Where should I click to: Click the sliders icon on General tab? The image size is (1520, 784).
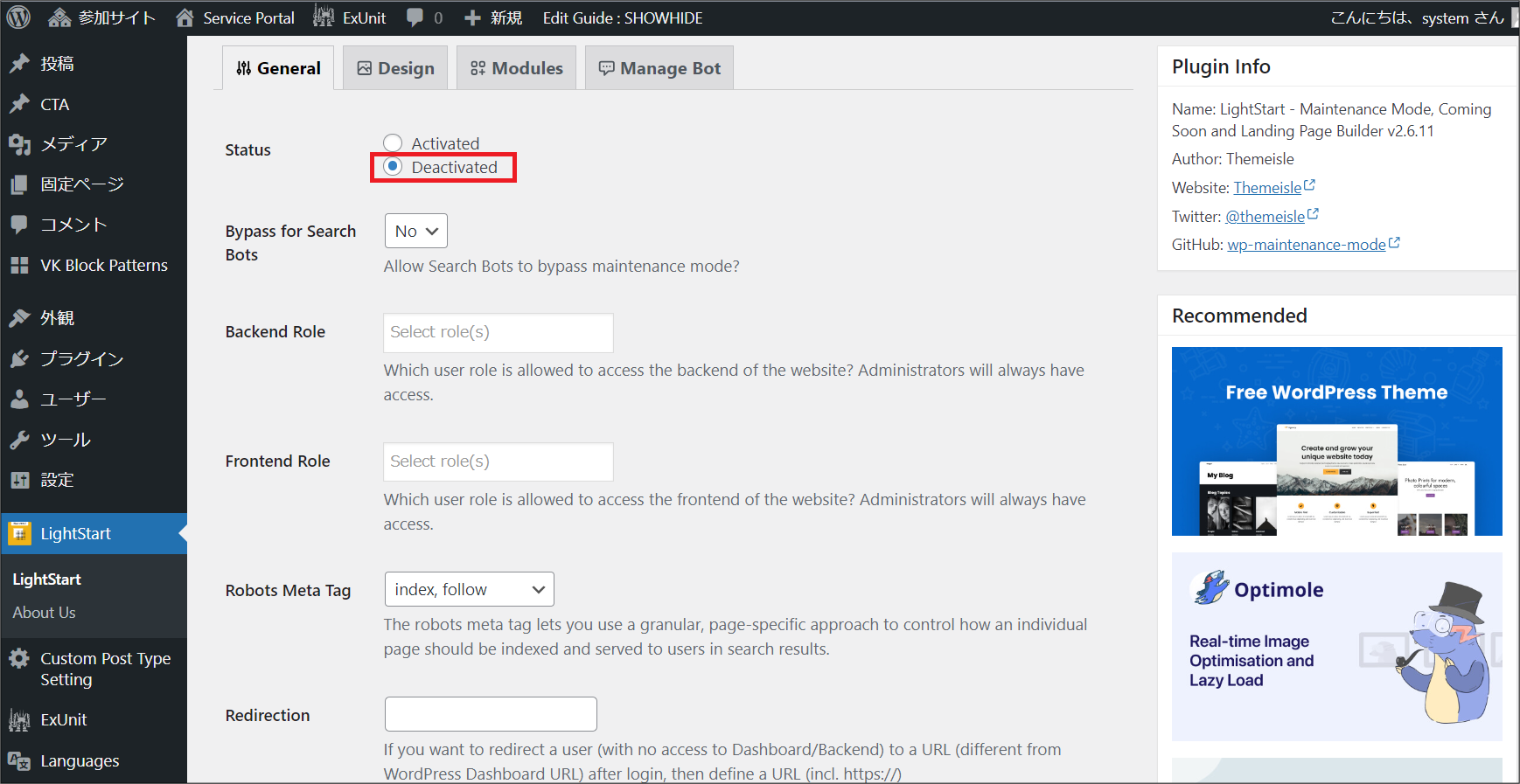244,68
